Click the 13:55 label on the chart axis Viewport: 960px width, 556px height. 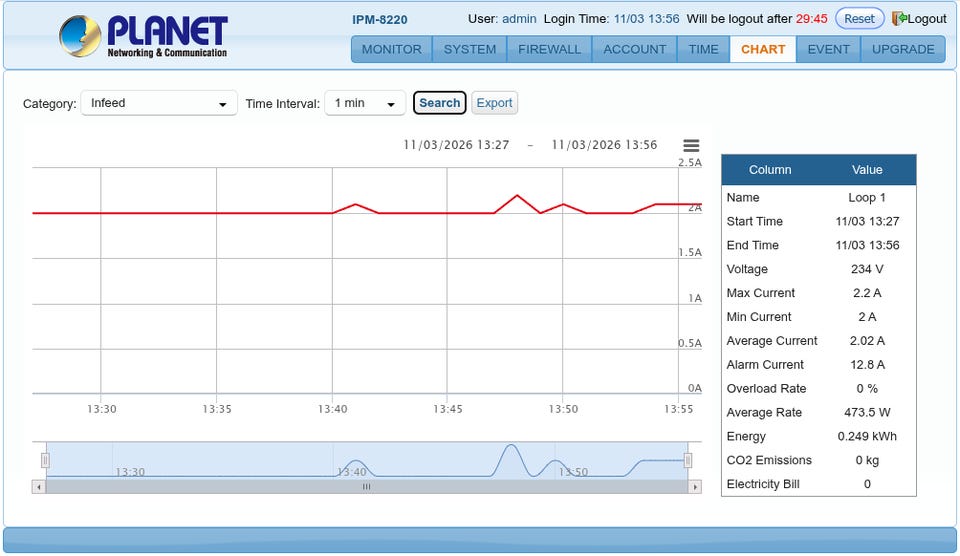click(x=678, y=409)
